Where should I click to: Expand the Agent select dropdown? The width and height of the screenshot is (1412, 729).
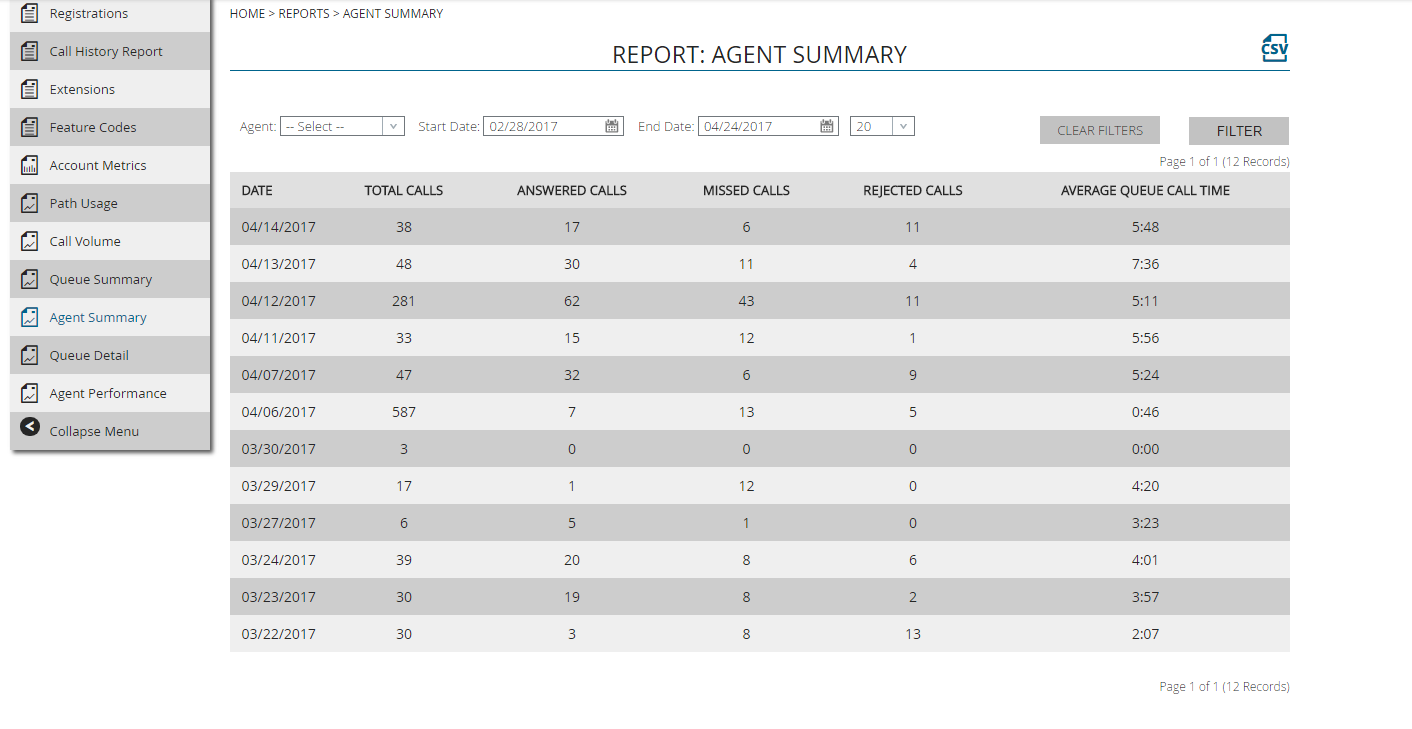click(x=342, y=126)
